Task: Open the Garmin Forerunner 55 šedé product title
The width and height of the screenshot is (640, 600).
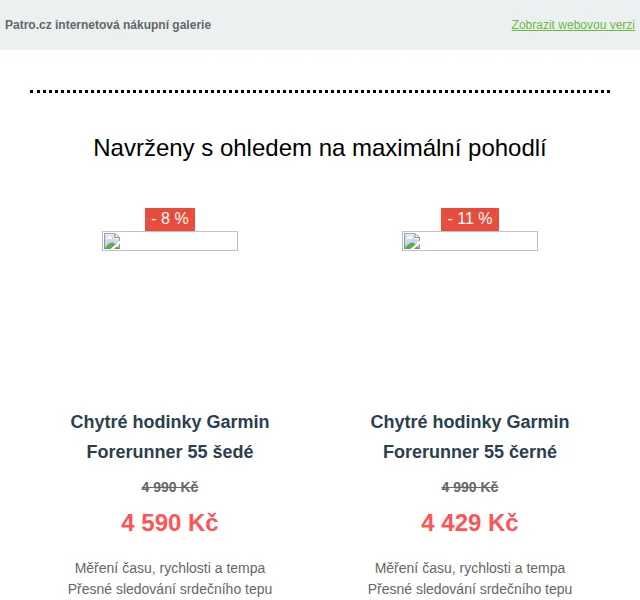Action: click(x=170, y=437)
